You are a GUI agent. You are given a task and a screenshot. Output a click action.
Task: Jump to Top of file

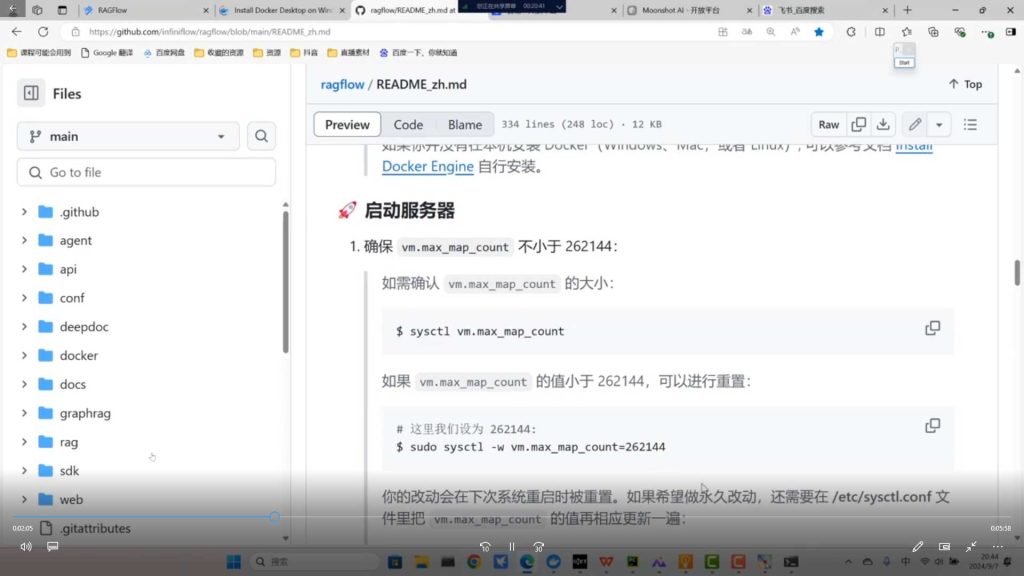pos(965,84)
